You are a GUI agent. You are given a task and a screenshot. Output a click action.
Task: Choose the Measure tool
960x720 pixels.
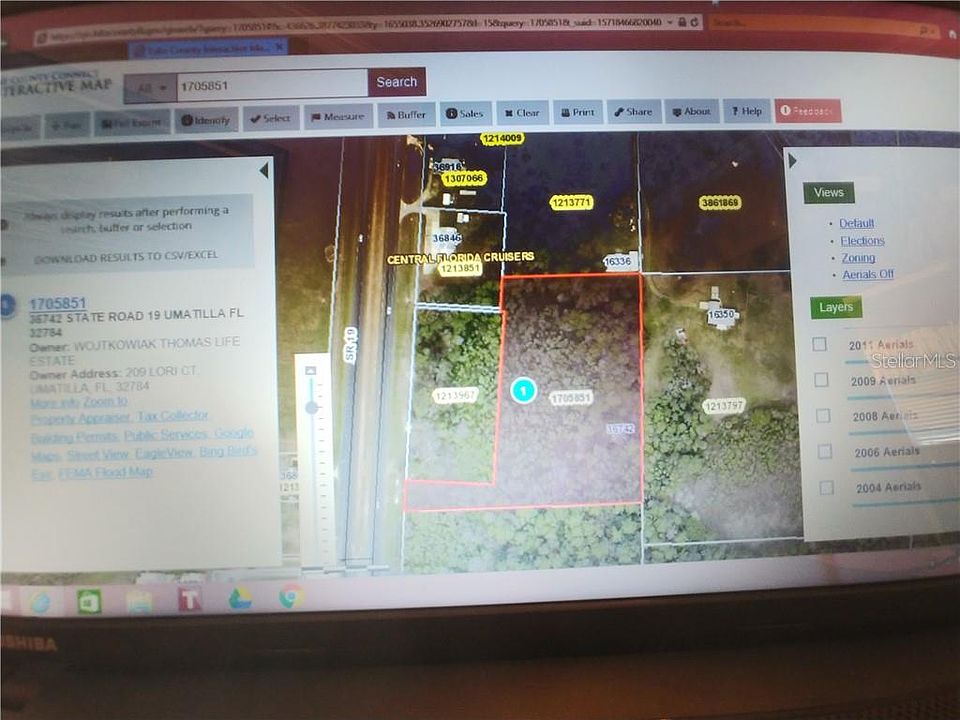coord(338,116)
